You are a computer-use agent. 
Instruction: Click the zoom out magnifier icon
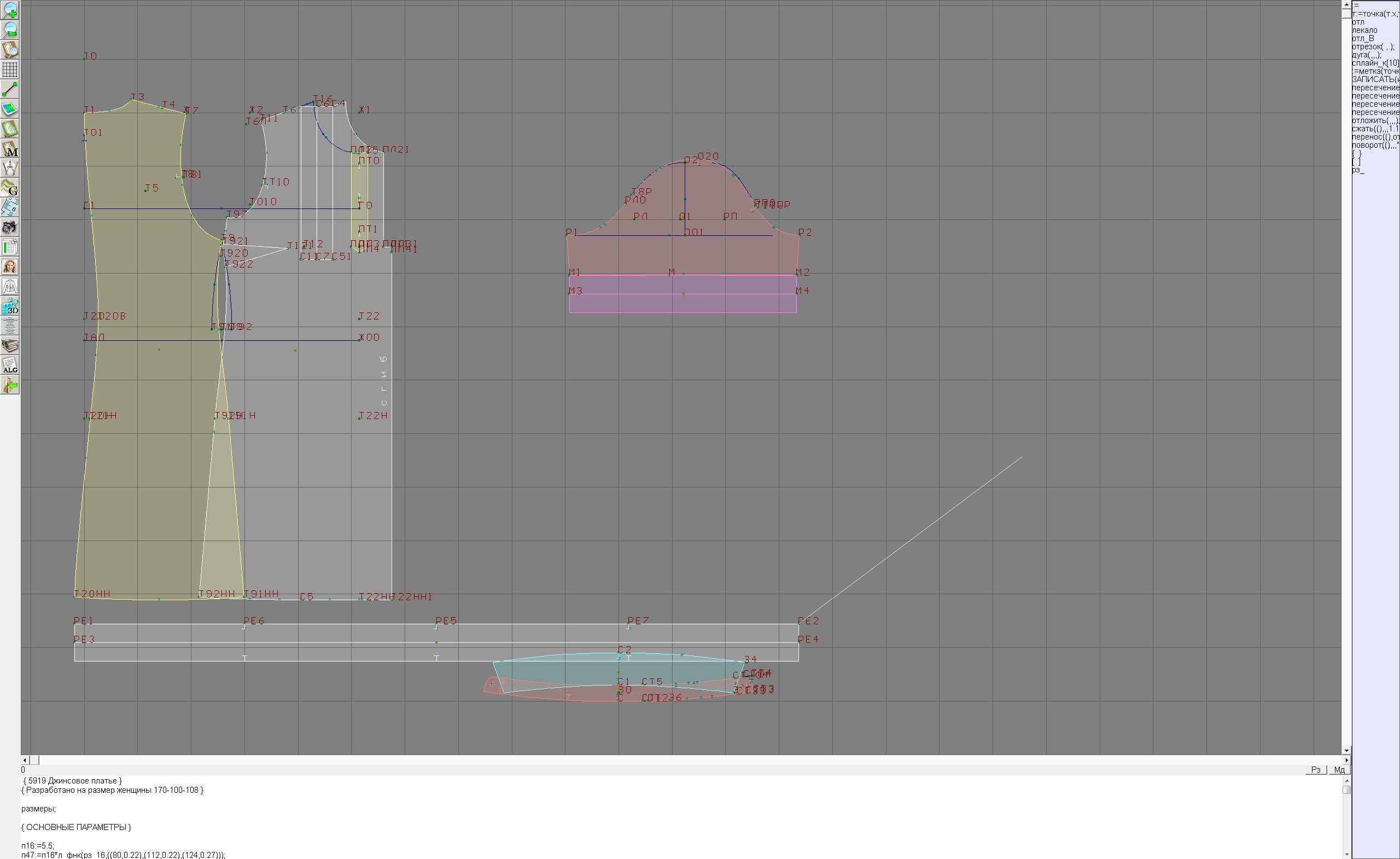[10, 30]
